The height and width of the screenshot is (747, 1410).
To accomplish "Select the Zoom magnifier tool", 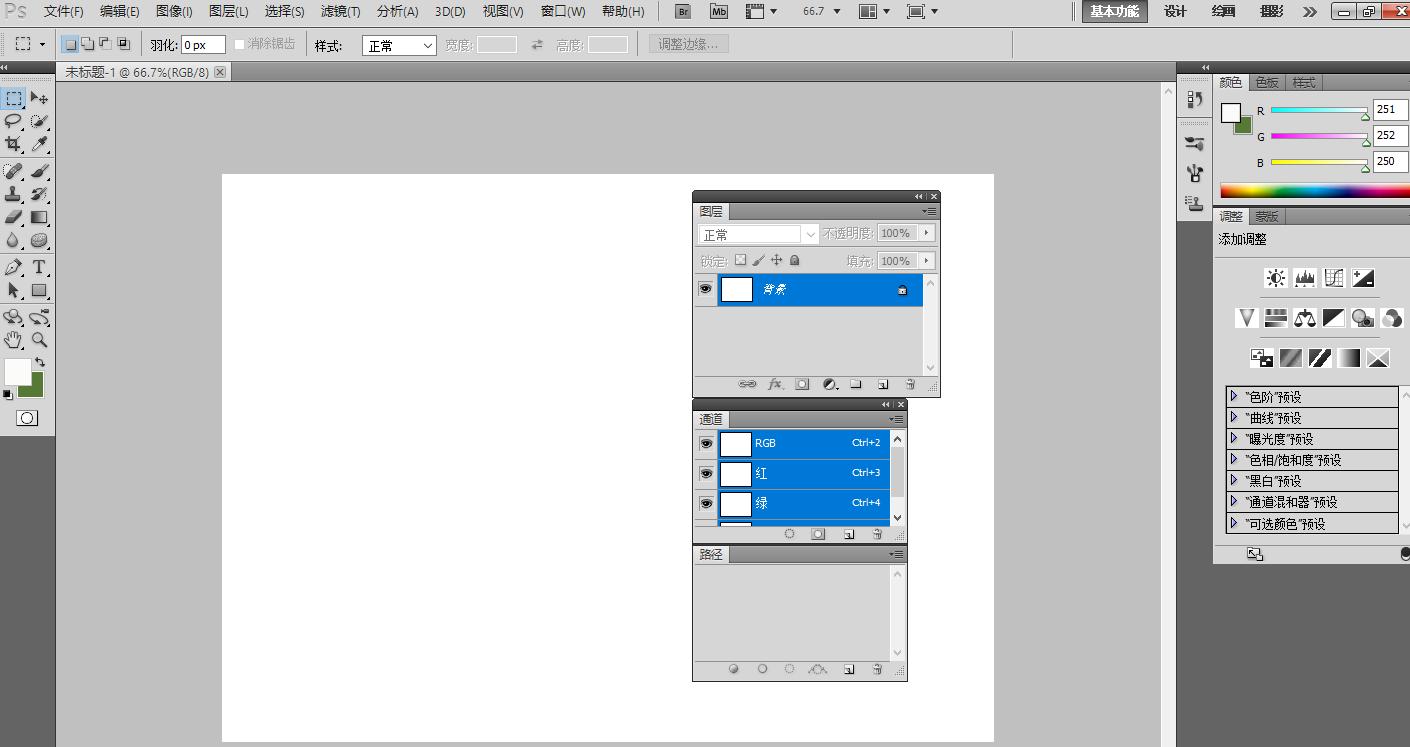I will tap(39, 340).
